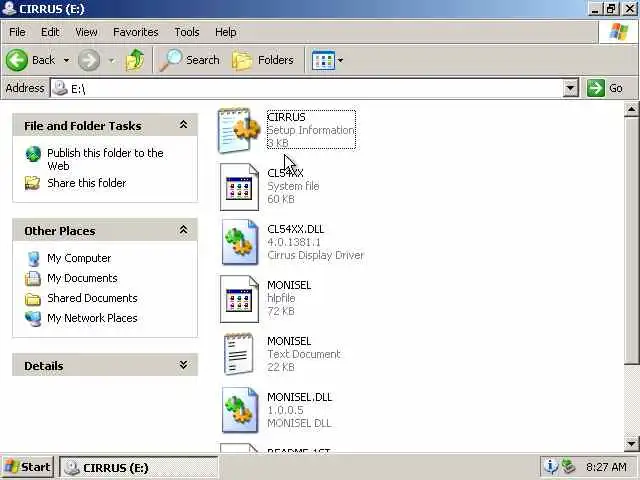Viewport: 640px width, 480px height.
Task: Click the drive icon in the address bar
Action: click(x=60, y=88)
